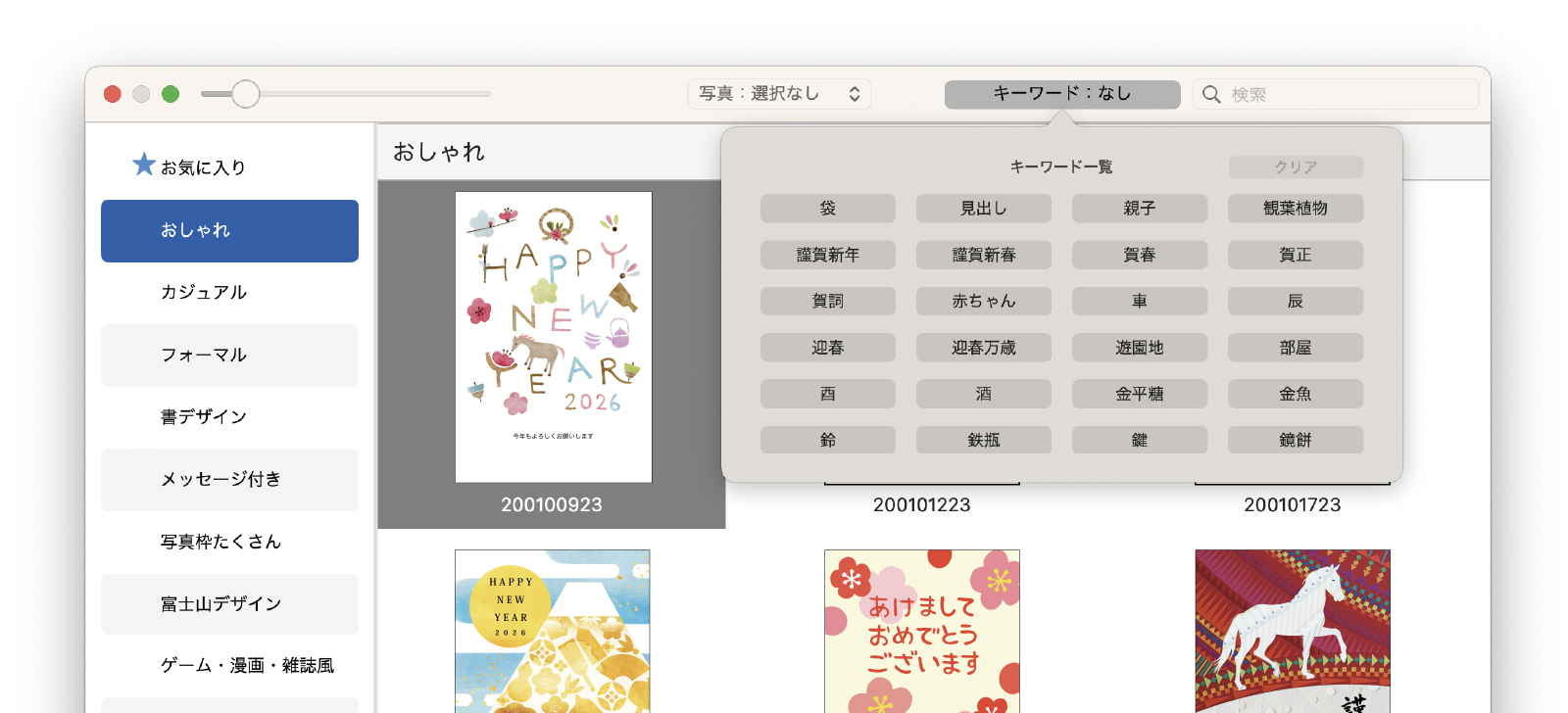Filter by the 鉄瓶 keyword
This screenshot has height=713, width=1568.
[x=984, y=440]
